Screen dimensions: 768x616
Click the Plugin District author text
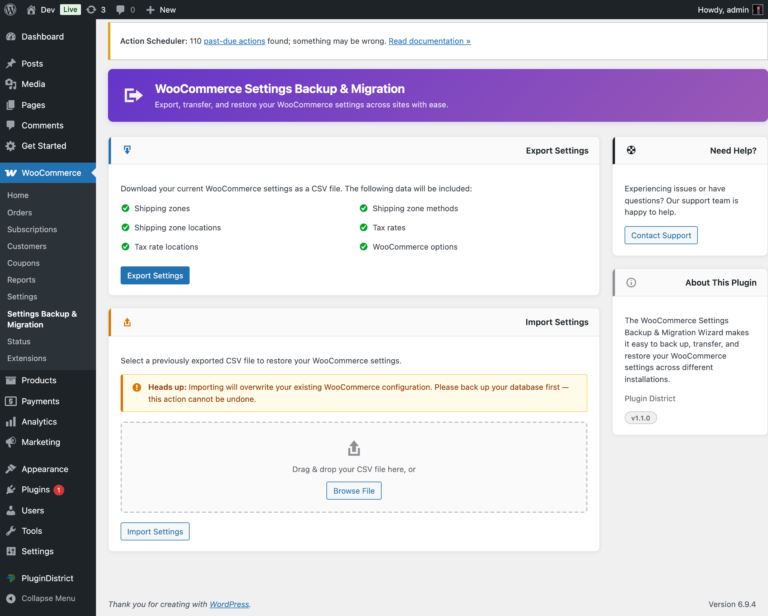point(649,399)
